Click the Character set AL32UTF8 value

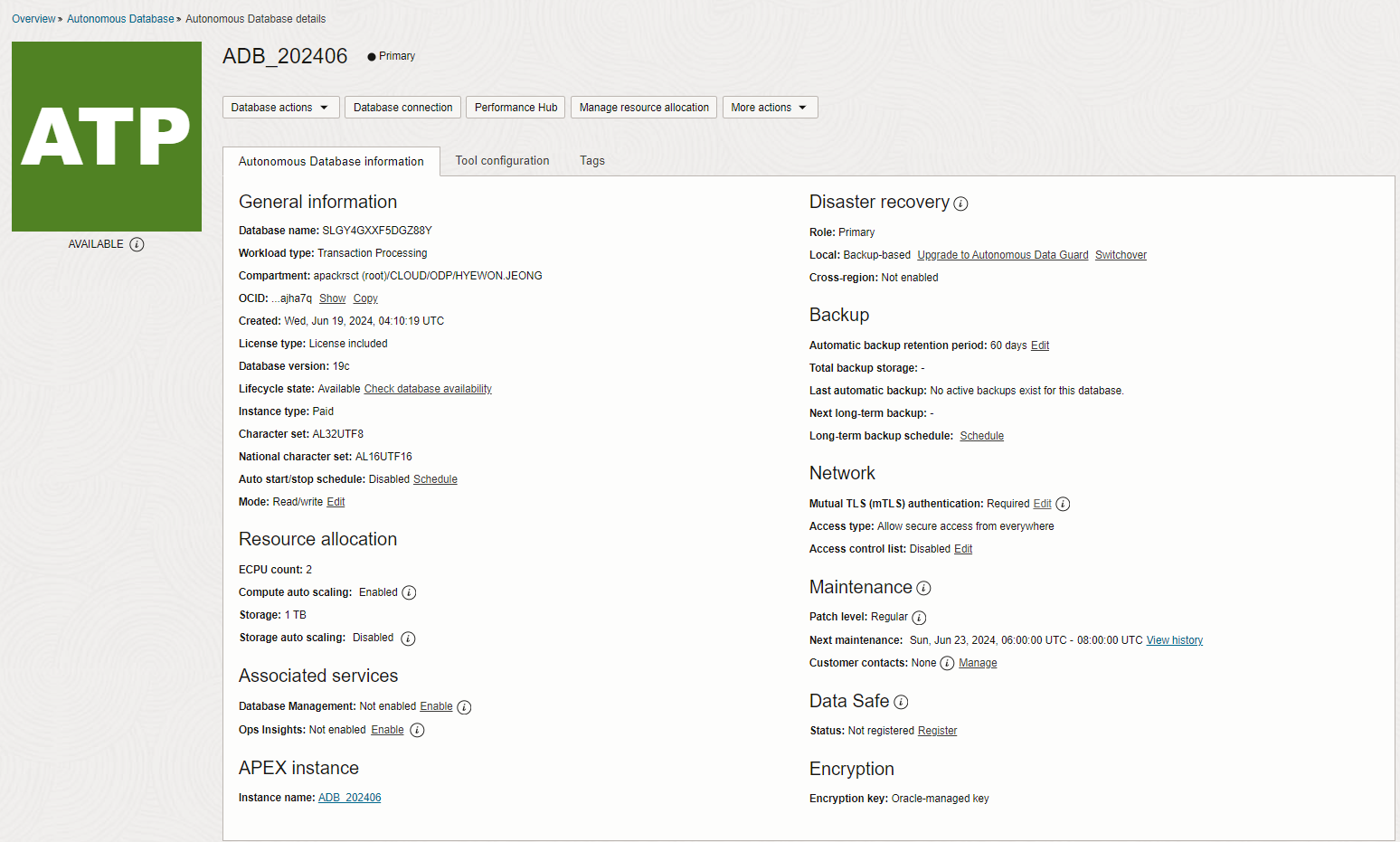pos(338,434)
